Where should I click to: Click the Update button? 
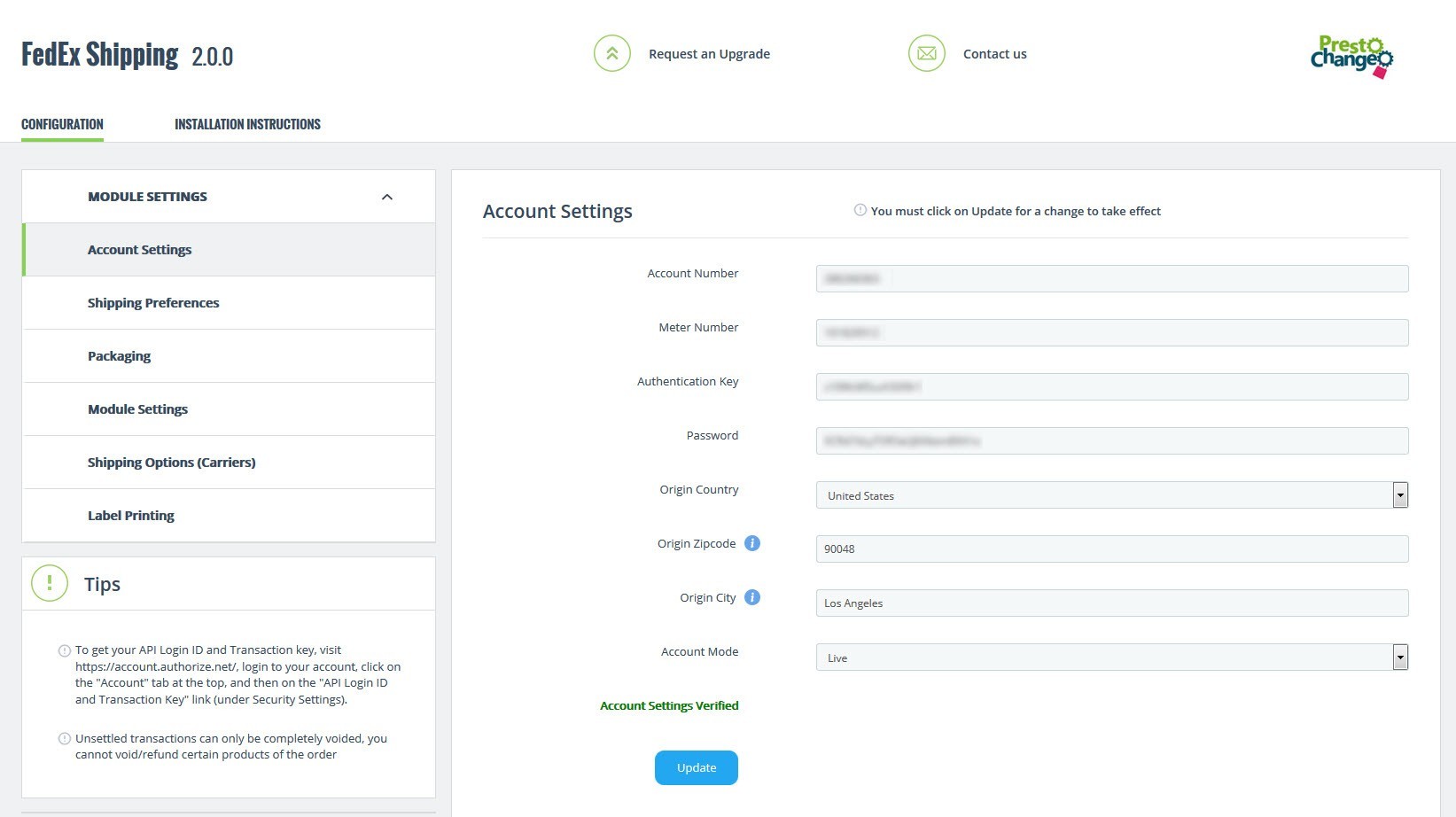tap(697, 767)
